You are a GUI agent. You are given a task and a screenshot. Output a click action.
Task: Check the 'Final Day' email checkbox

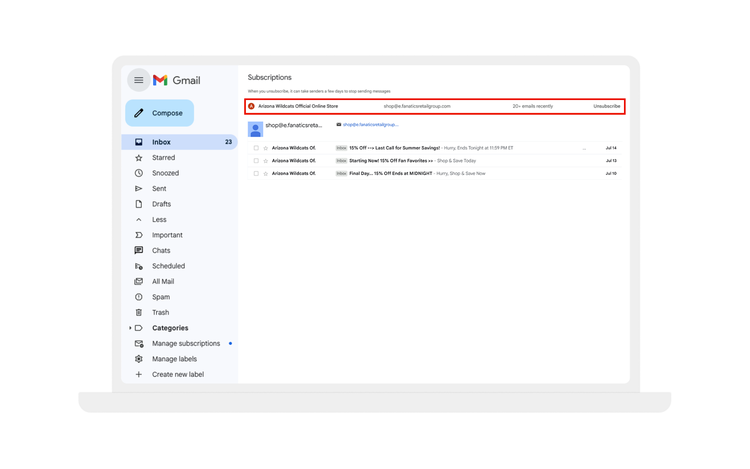point(256,174)
